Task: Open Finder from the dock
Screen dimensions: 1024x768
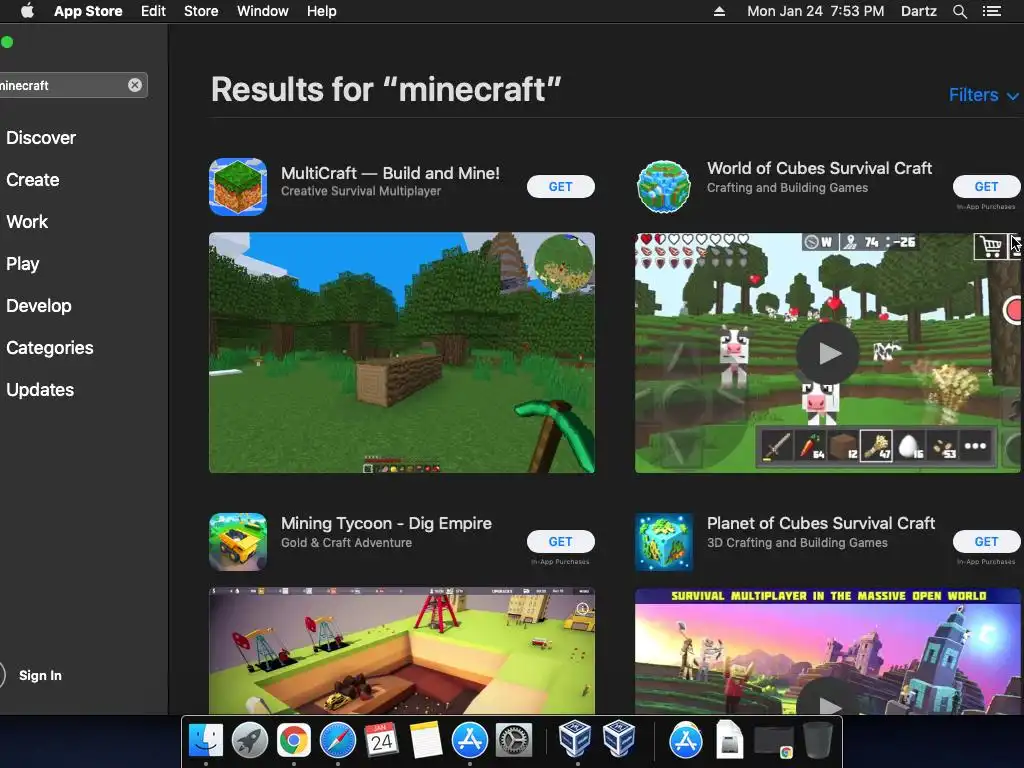Action: click(206, 740)
